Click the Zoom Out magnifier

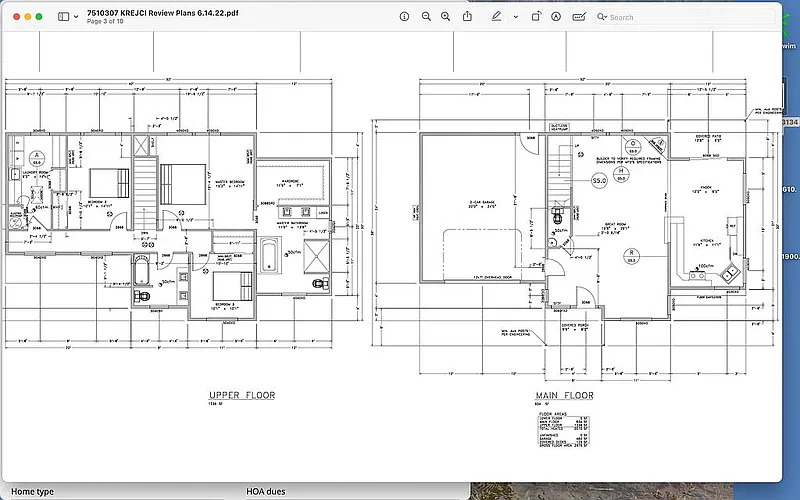tap(427, 17)
